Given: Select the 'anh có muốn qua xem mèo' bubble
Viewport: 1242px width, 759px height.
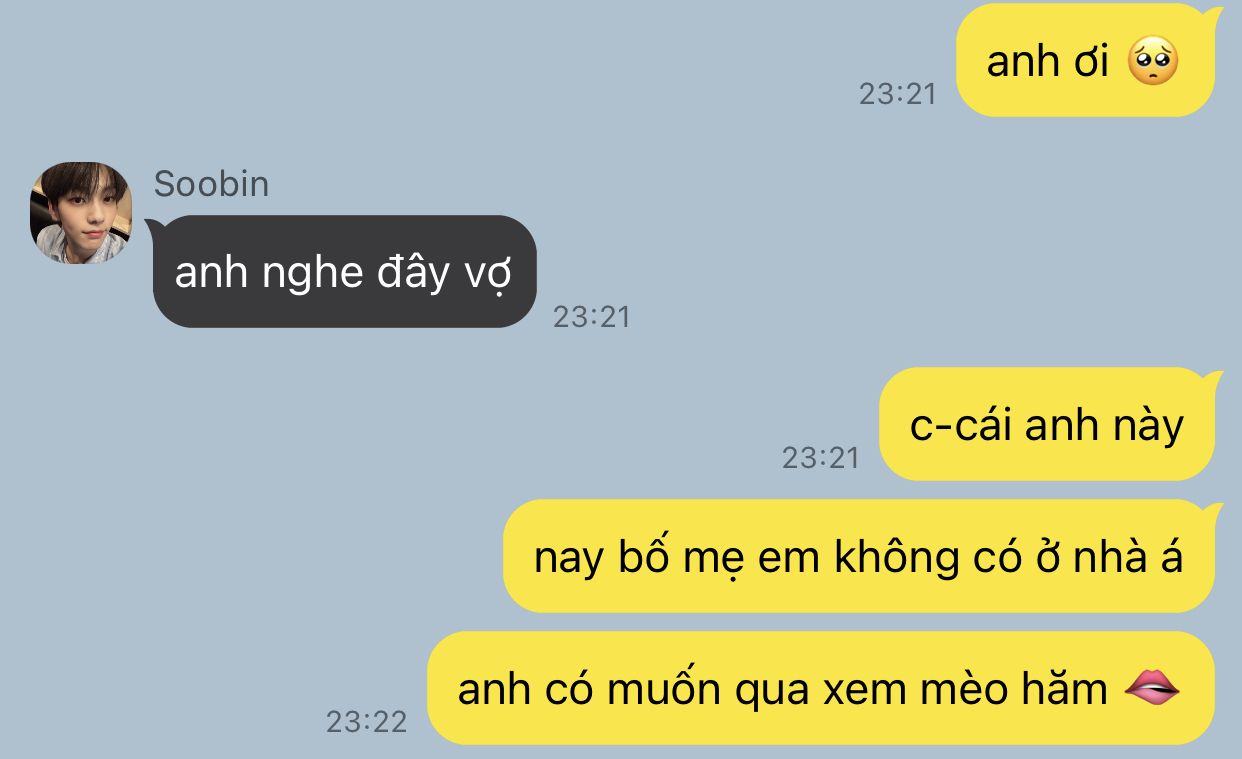Looking at the screenshot, I should tap(820, 688).
